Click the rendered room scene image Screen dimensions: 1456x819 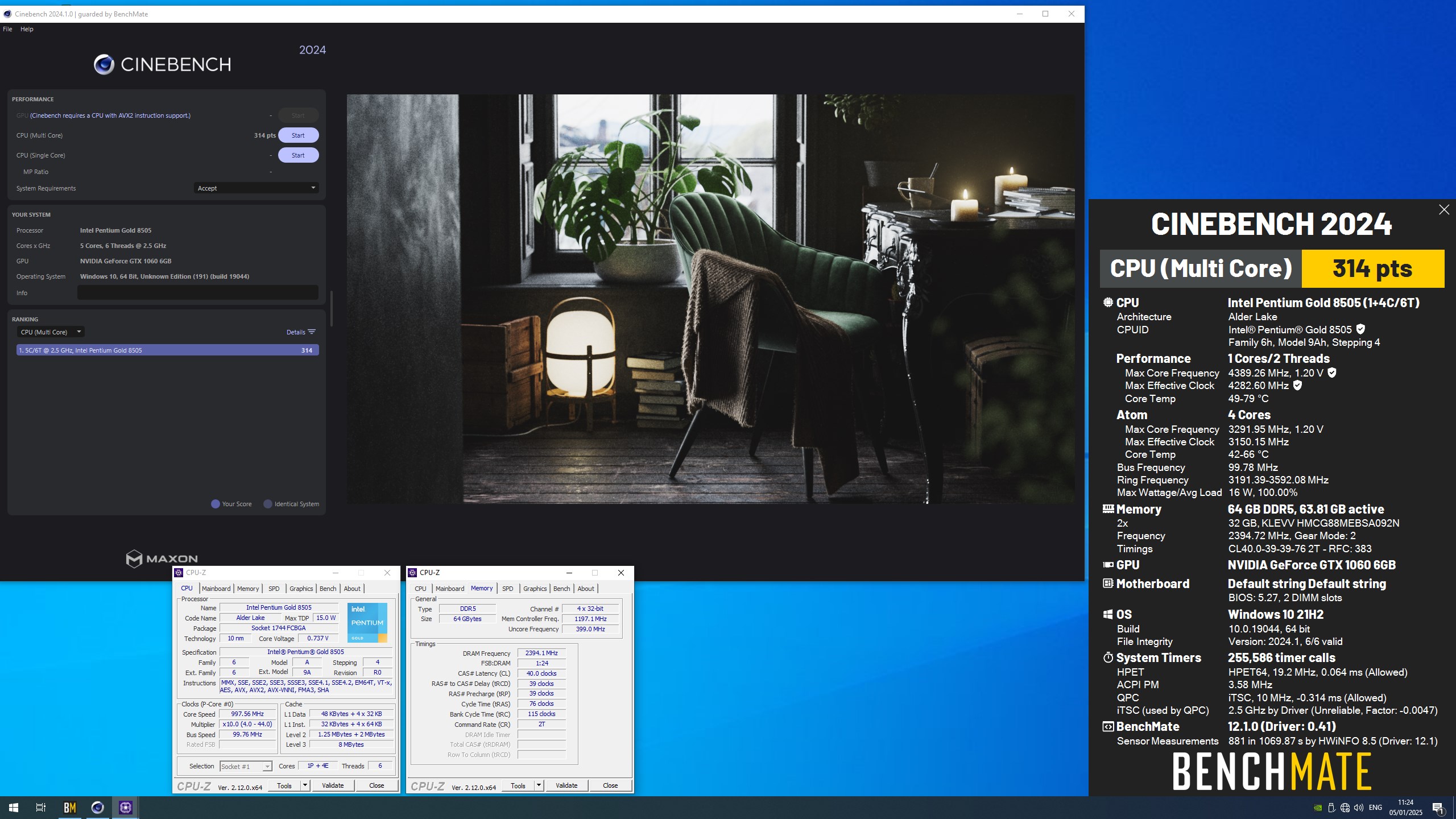(x=710, y=299)
